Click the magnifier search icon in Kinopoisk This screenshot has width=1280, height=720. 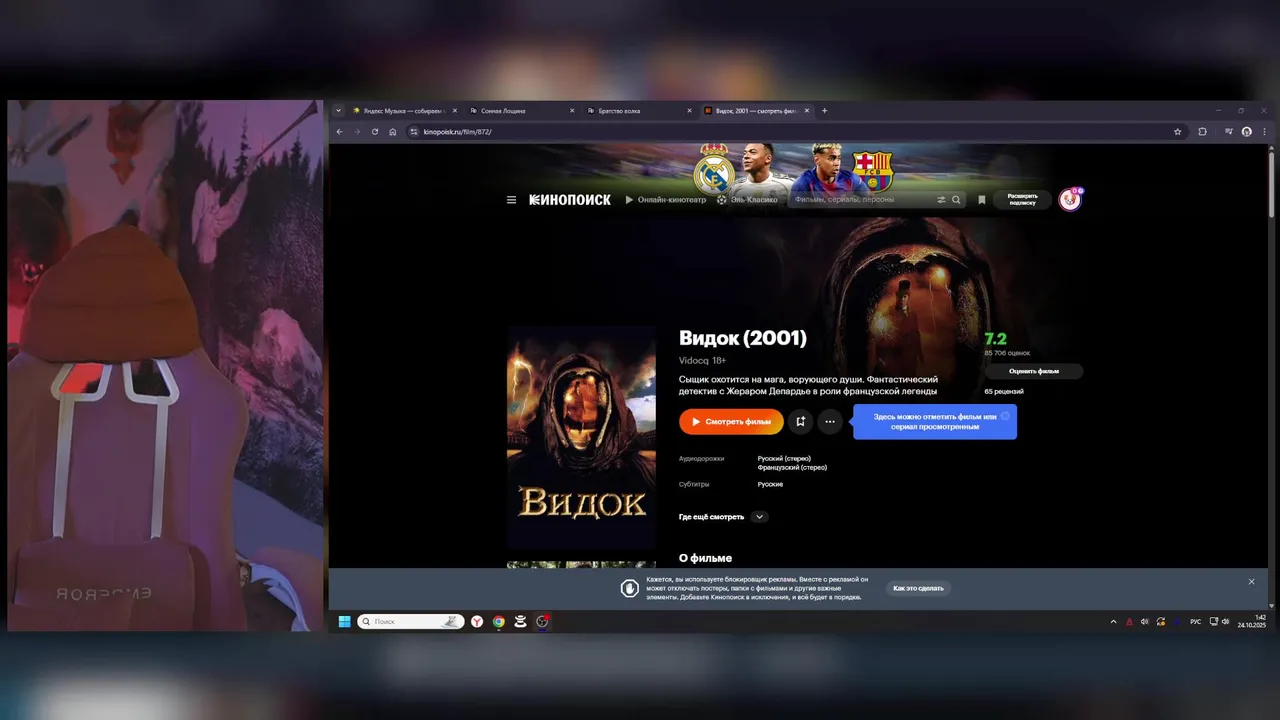pos(956,200)
